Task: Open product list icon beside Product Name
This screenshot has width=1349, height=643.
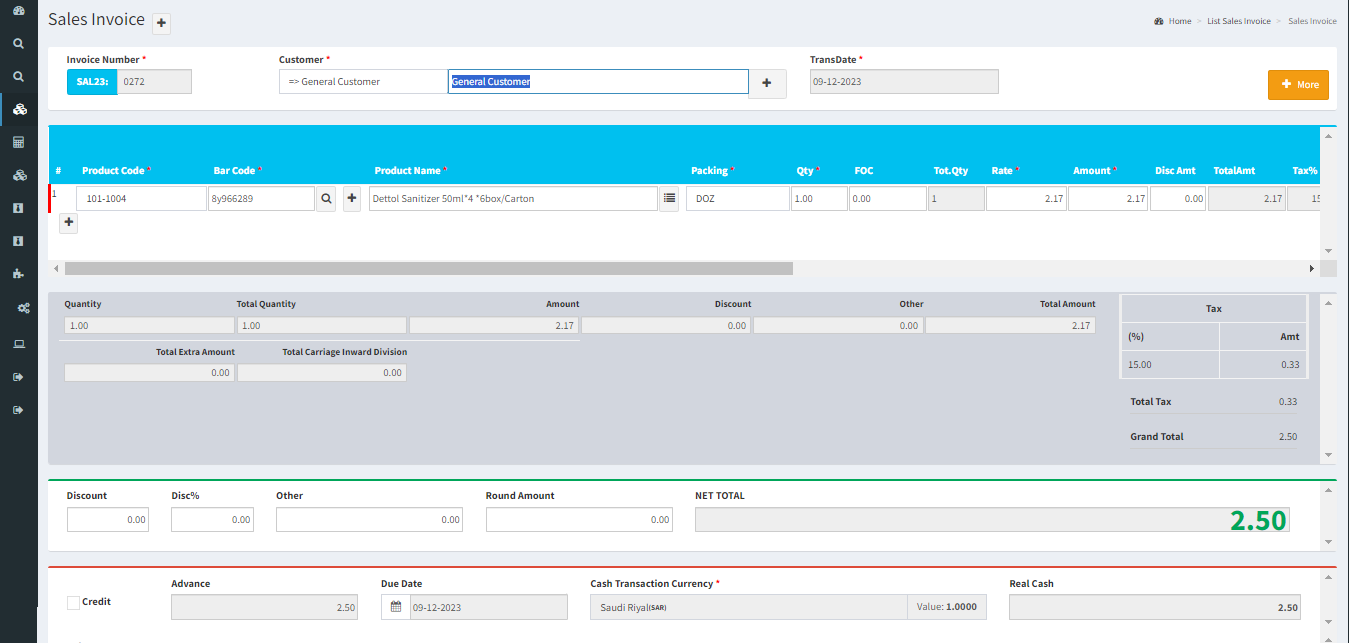Action: pos(670,199)
